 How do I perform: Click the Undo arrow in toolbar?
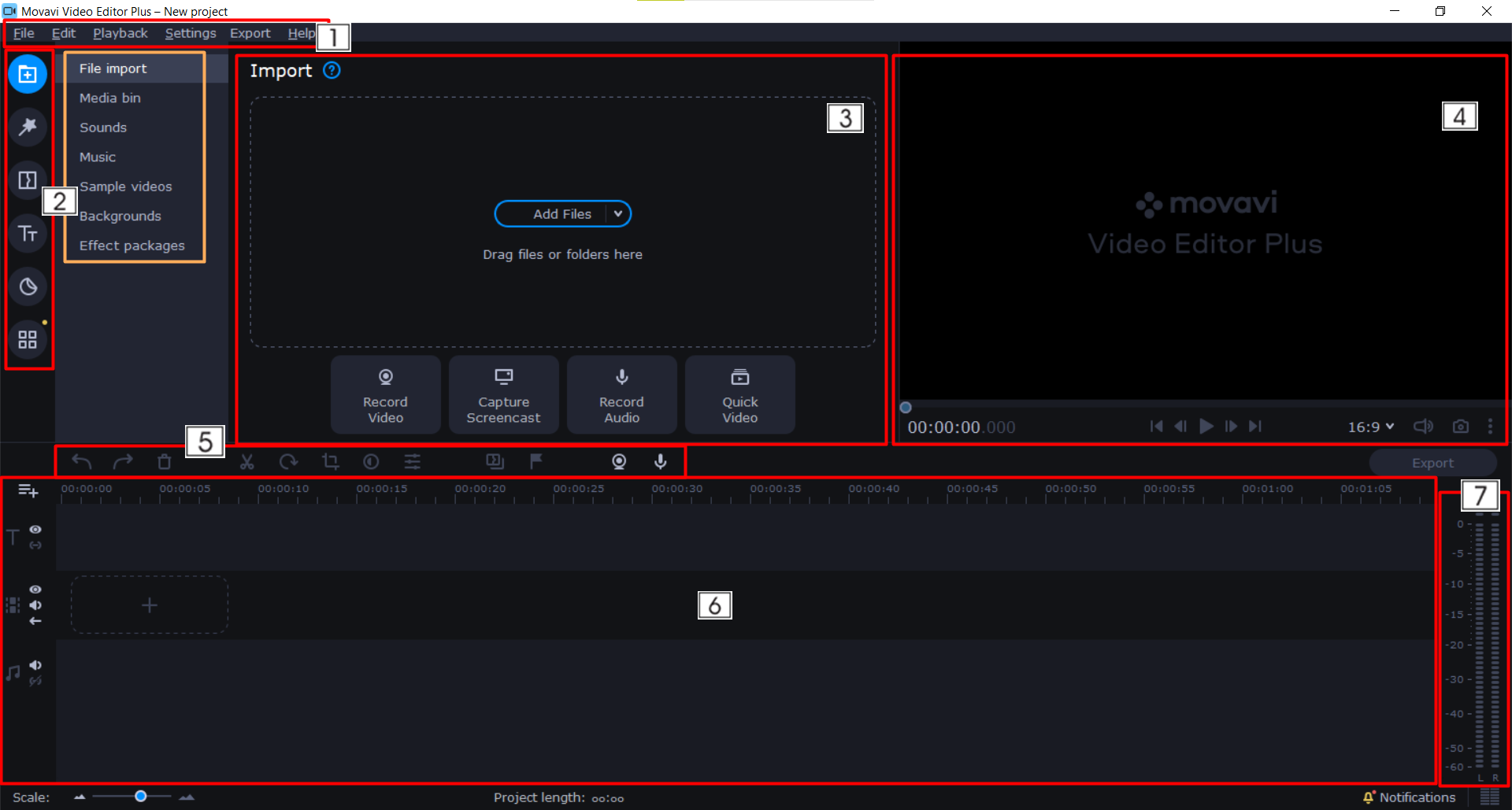pos(82,461)
